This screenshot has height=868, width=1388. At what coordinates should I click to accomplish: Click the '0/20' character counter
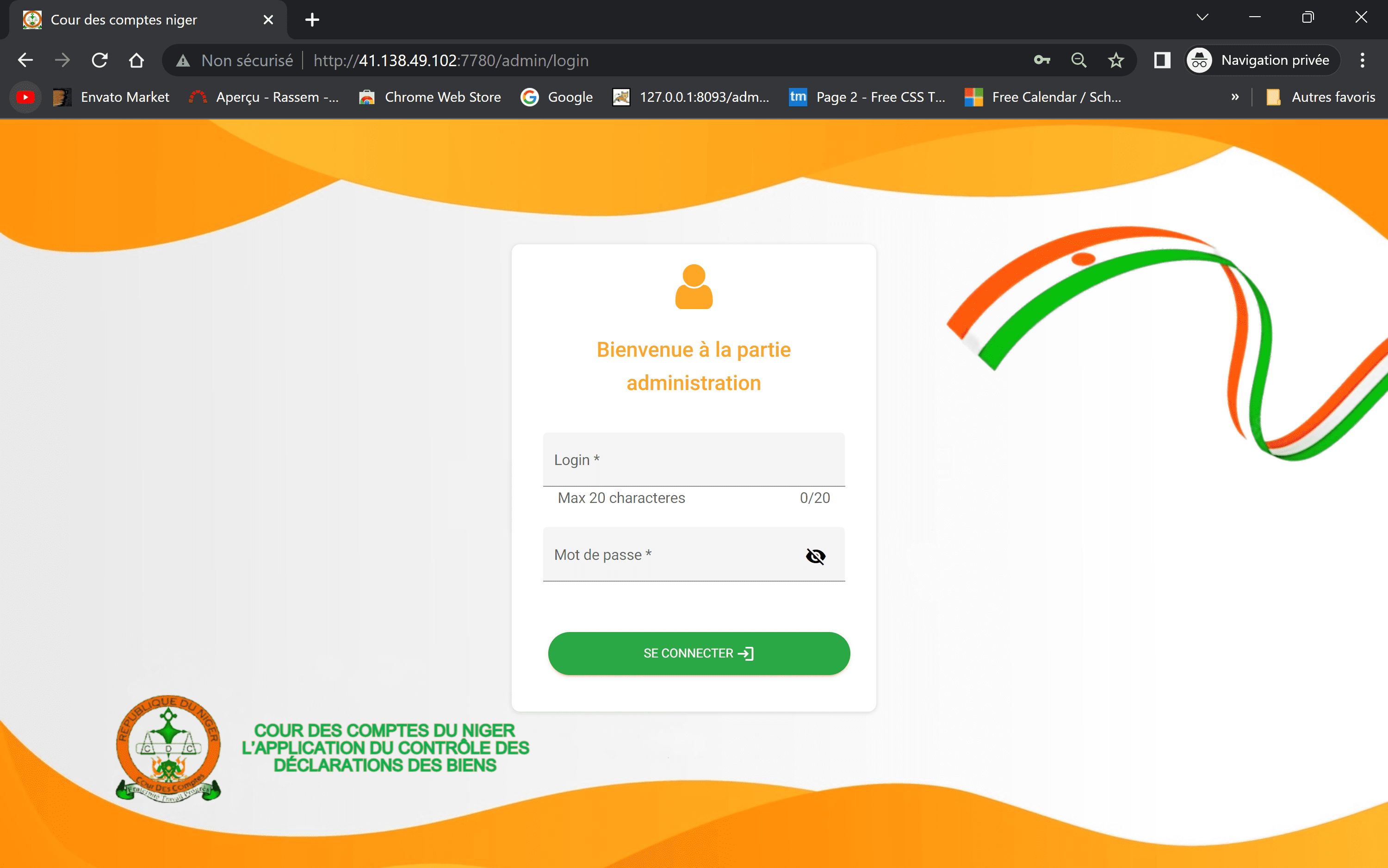[x=815, y=498]
